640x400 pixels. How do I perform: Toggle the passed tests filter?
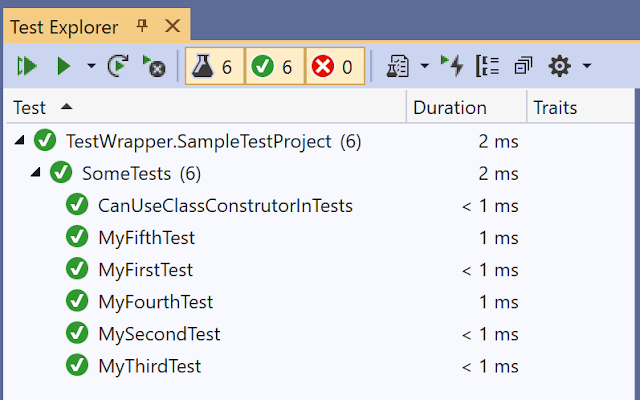click(x=275, y=66)
